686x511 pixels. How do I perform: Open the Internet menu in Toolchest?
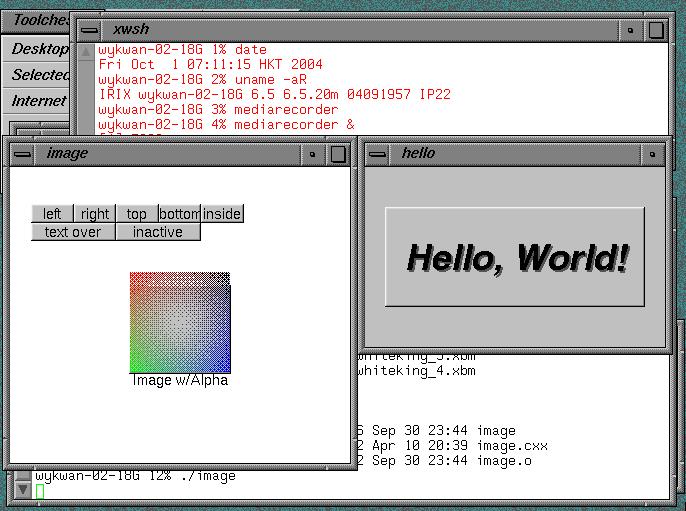pyautogui.click(x=36, y=101)
